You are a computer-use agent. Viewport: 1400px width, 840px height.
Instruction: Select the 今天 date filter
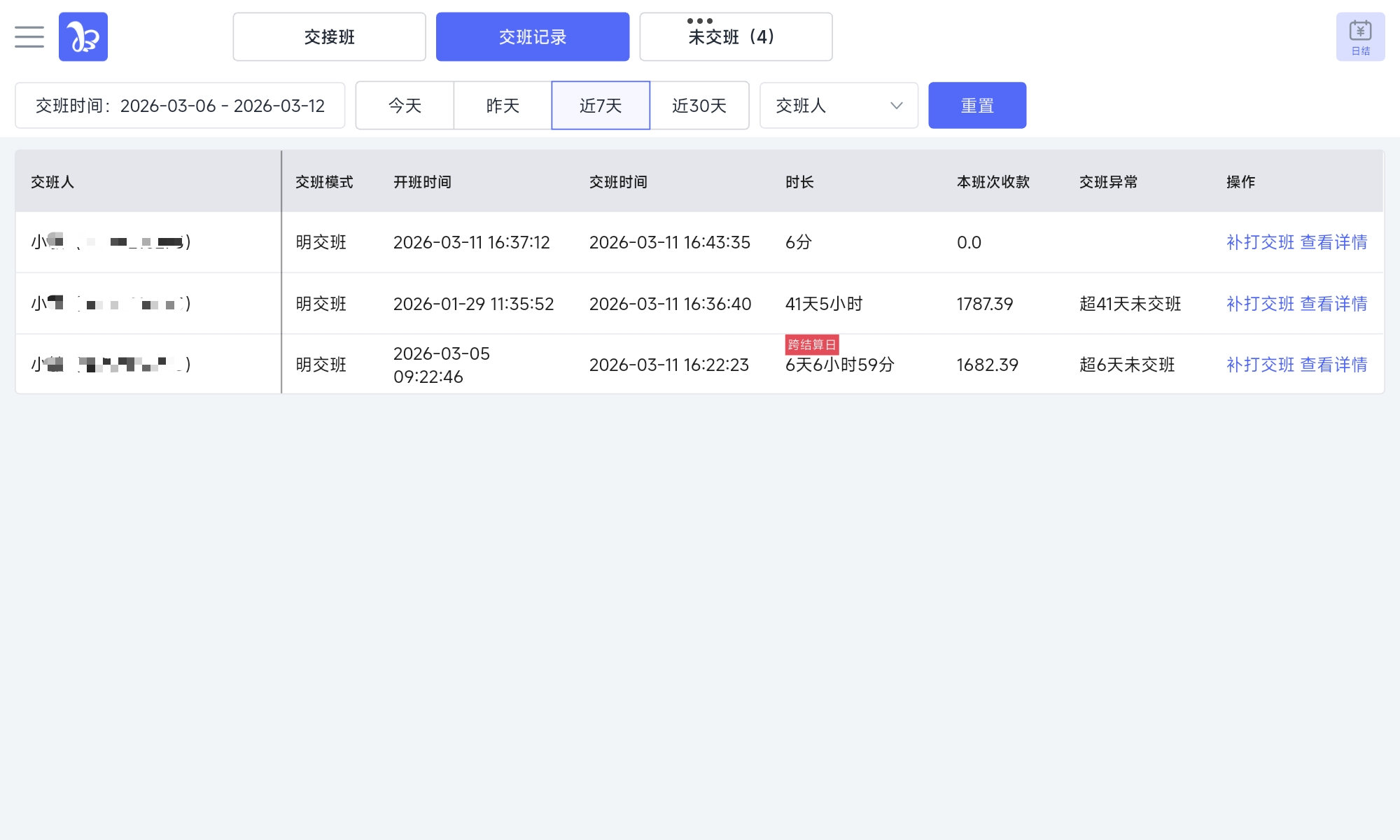tap(405, 106)
